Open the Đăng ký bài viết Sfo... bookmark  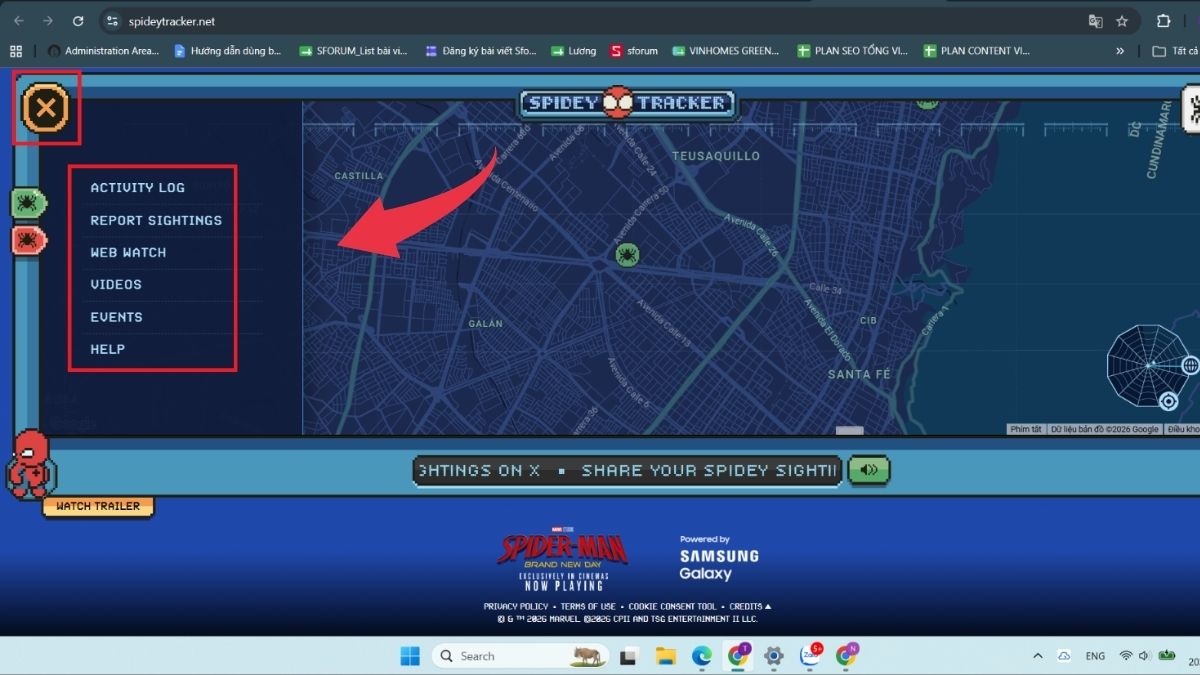click(481, 51)
